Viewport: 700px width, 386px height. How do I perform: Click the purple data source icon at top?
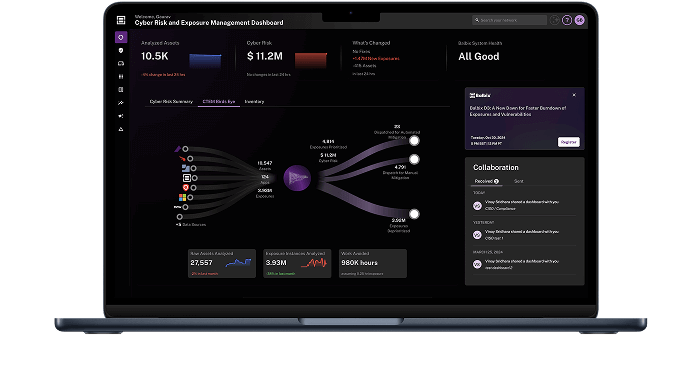tap(178, 149)
